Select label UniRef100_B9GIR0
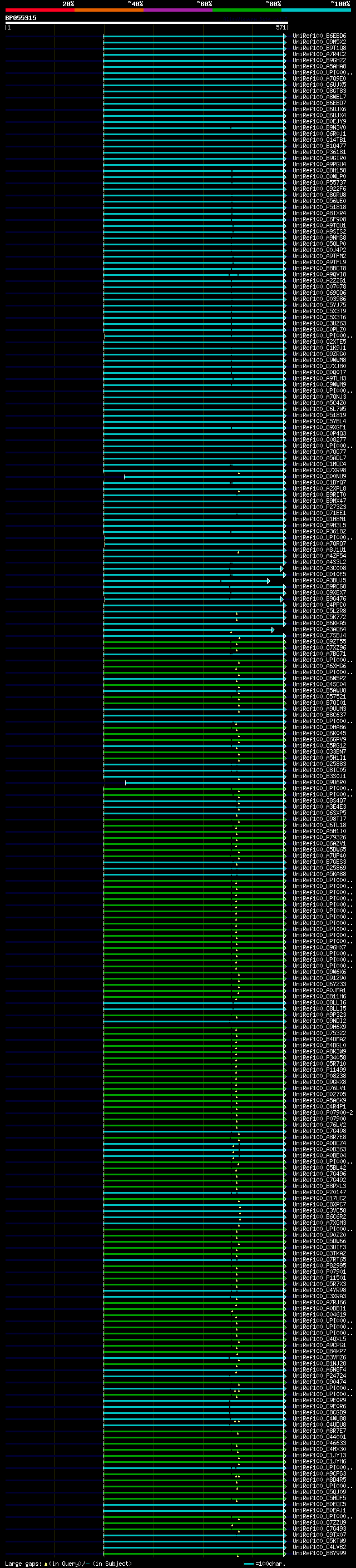Viewport: 356px width, 1568px height. [319, 159]
